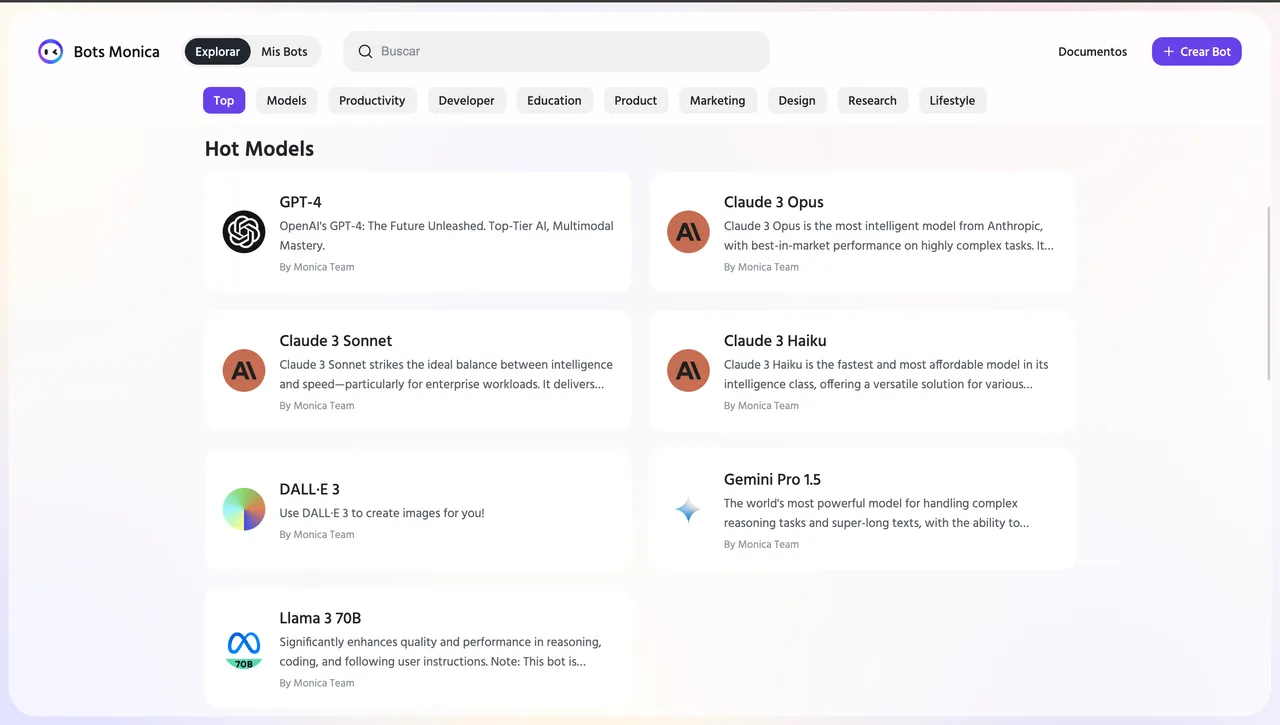Open the Gemini Pro 1.5 title
Image resolution: width=1280 pixels, height=725 pixels.
[772, 479]
